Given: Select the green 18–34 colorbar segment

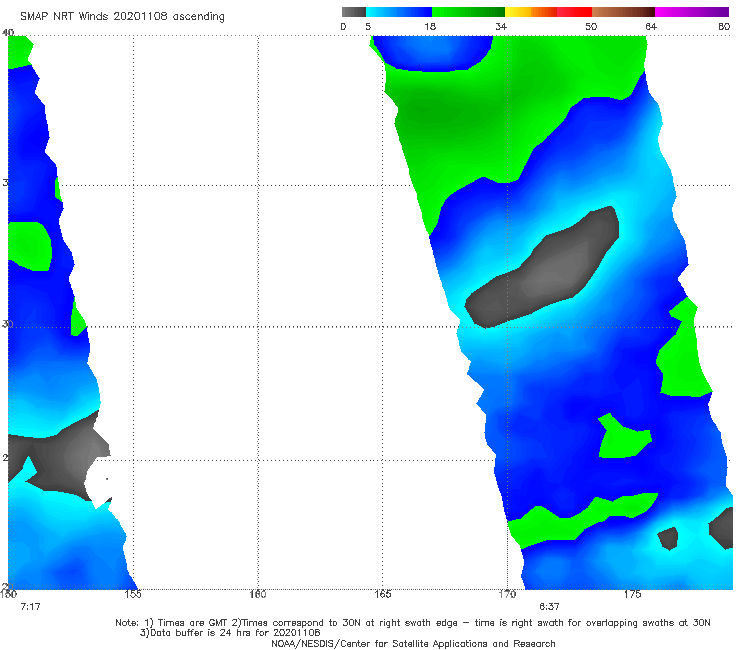Looking at the screenshot, I should [x=468, y=12].
